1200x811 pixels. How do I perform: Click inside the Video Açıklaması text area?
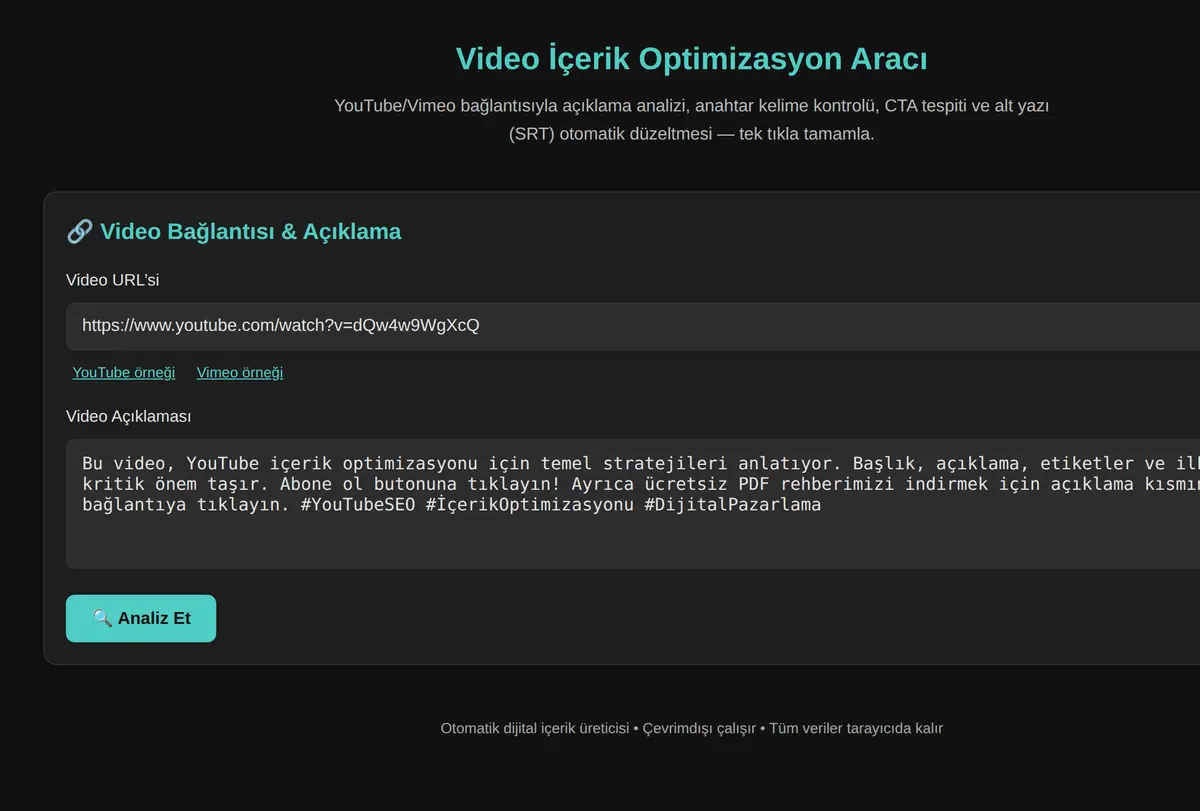633,504
